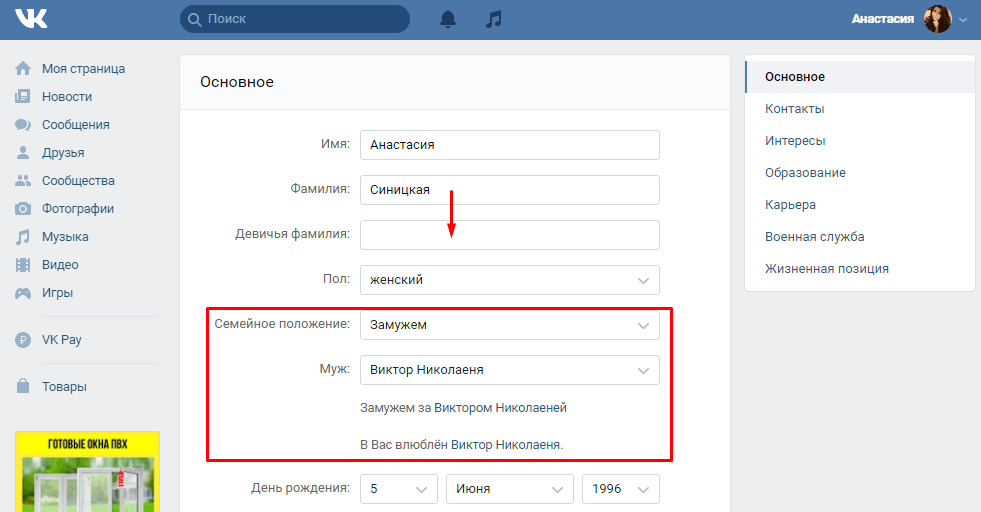Screen dimensions: 981x512
Task: Switch to the Основное settings tab
Action: coord(860,77)
